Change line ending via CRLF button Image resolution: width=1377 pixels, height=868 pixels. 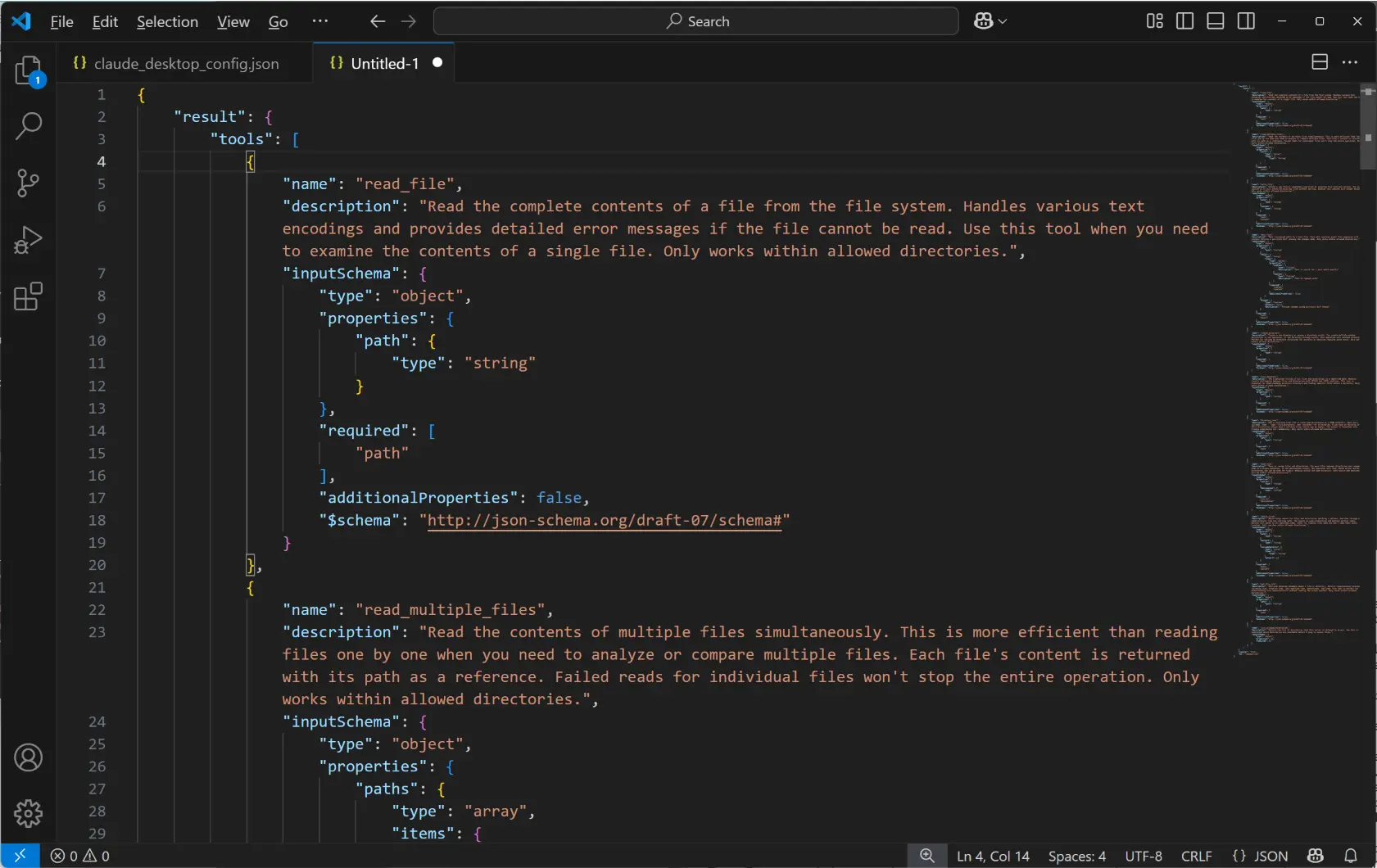[1196, 856]
